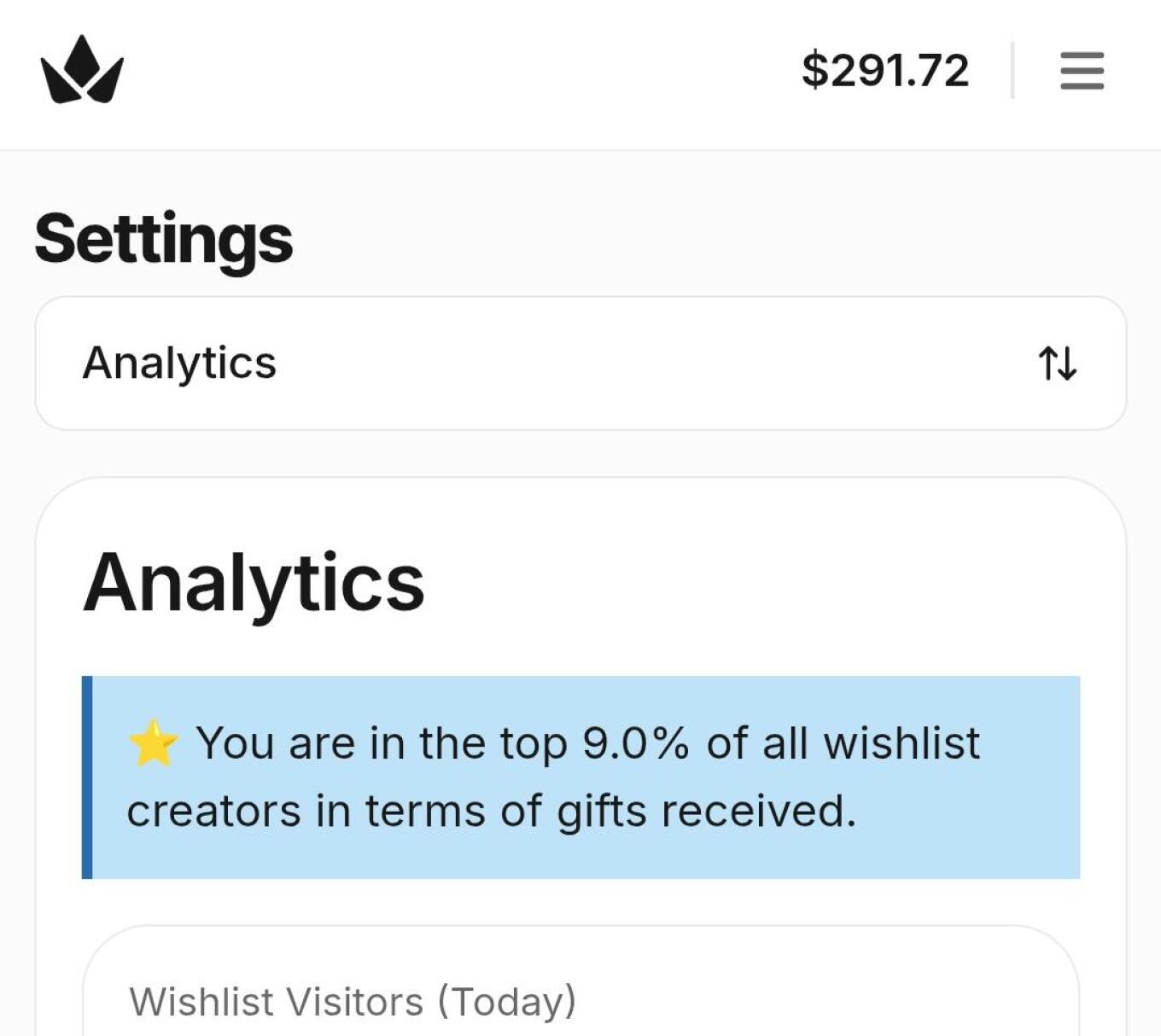The height and width of the screenshot is (1036, 1161).
Task: Select the word Analytics inside the selector box
Action: (179, 363)
